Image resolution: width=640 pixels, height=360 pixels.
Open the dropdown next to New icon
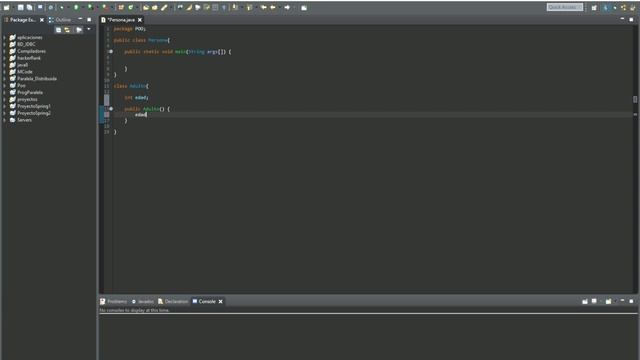13,7
